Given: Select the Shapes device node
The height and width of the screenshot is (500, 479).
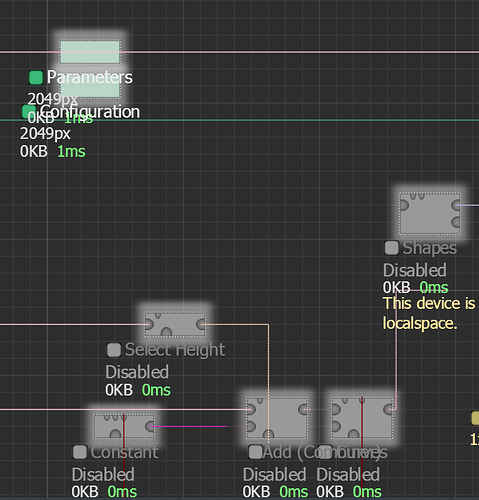Looking at the screenshot, I should pyautogui.click(x=430, y=213).
